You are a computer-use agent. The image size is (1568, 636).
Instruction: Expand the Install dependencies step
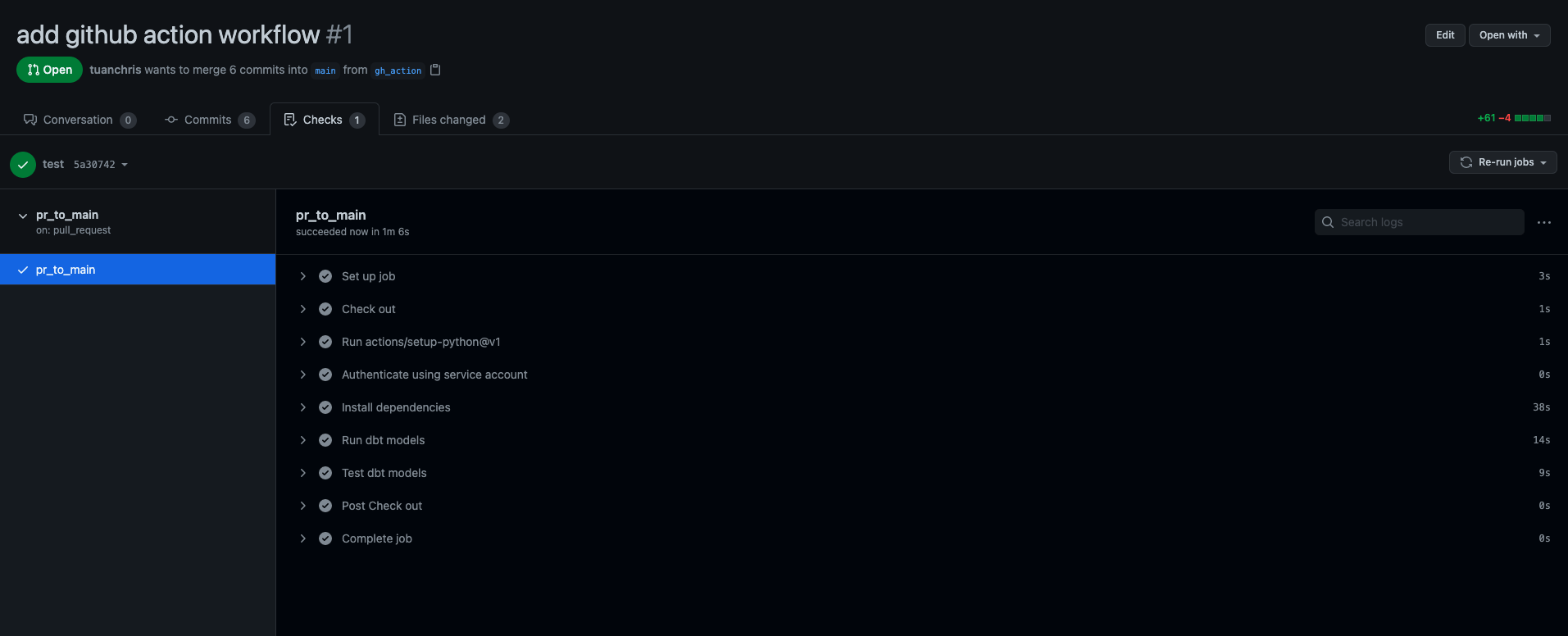(303, 407)
